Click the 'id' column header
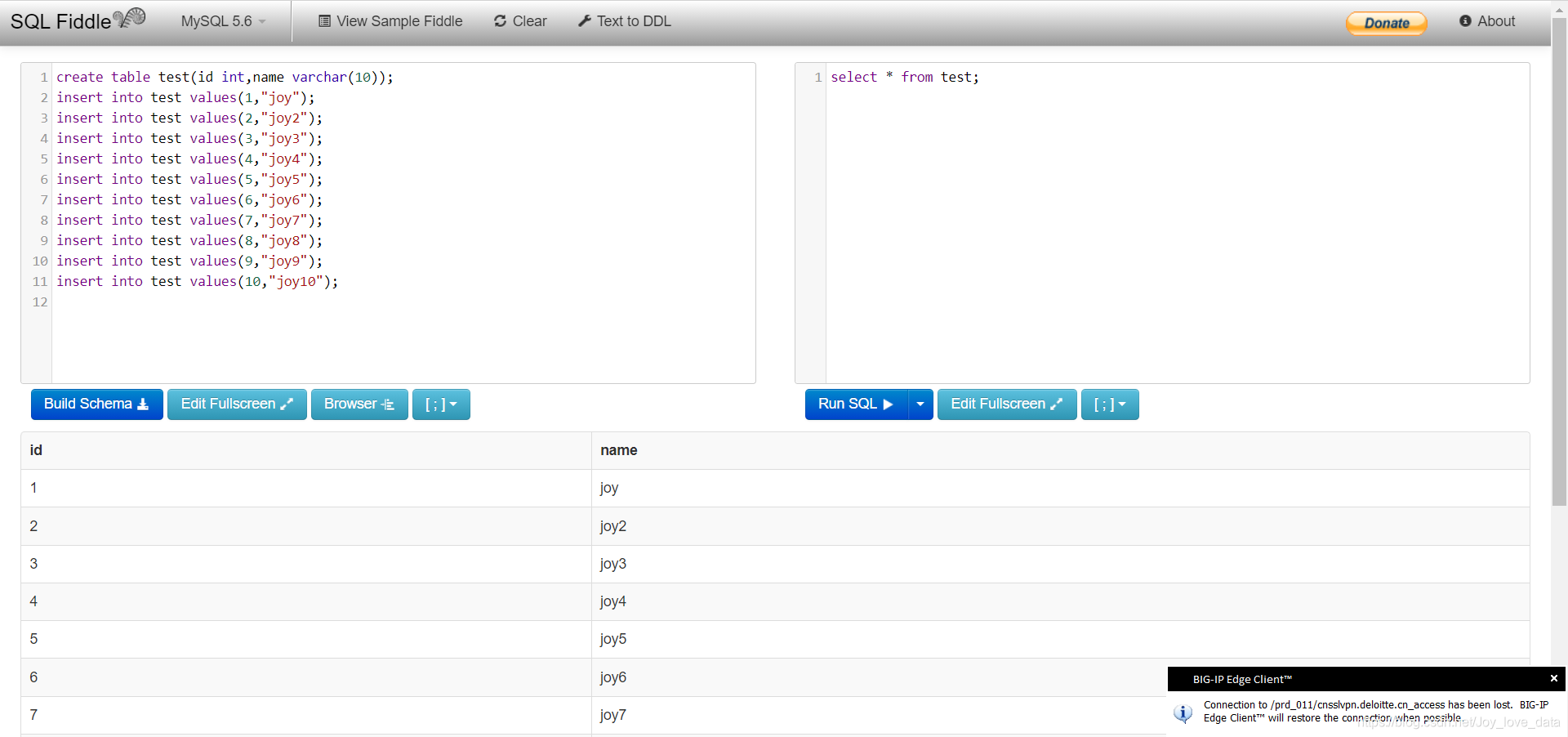 [x=306, y=450]
